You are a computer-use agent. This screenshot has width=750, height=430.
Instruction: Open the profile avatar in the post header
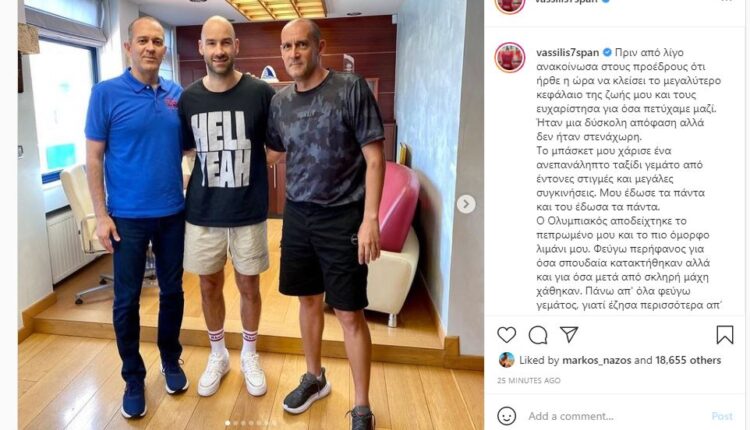(x=510, y=2)
